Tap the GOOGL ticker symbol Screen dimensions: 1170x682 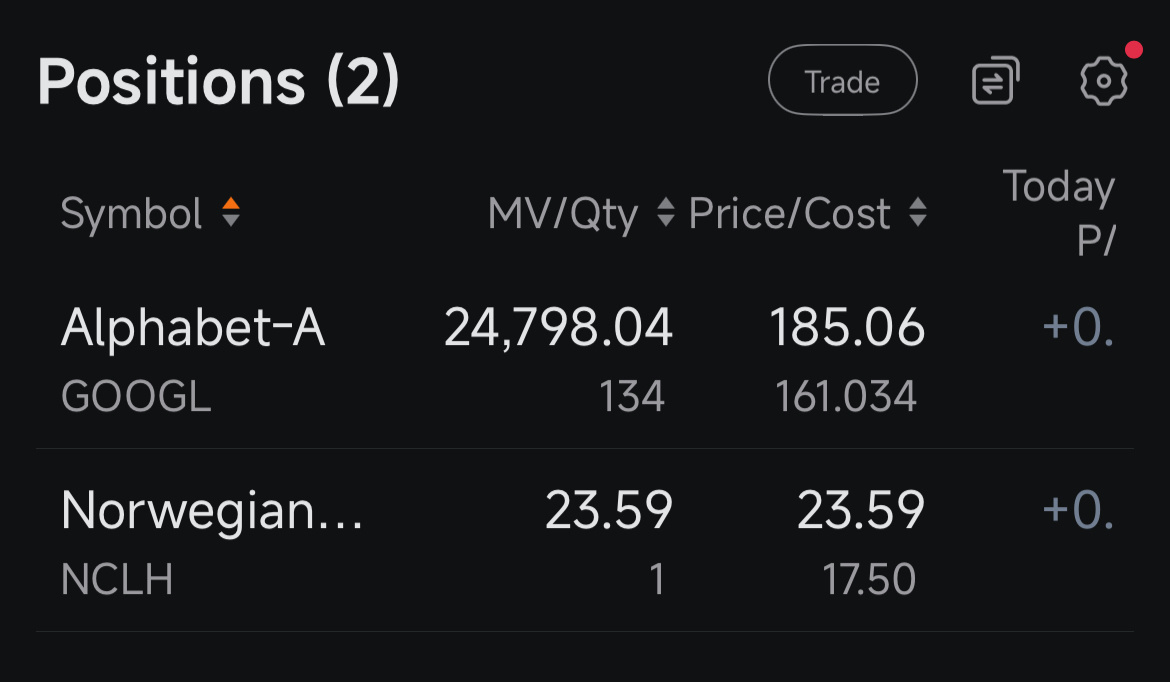(136, 398)
